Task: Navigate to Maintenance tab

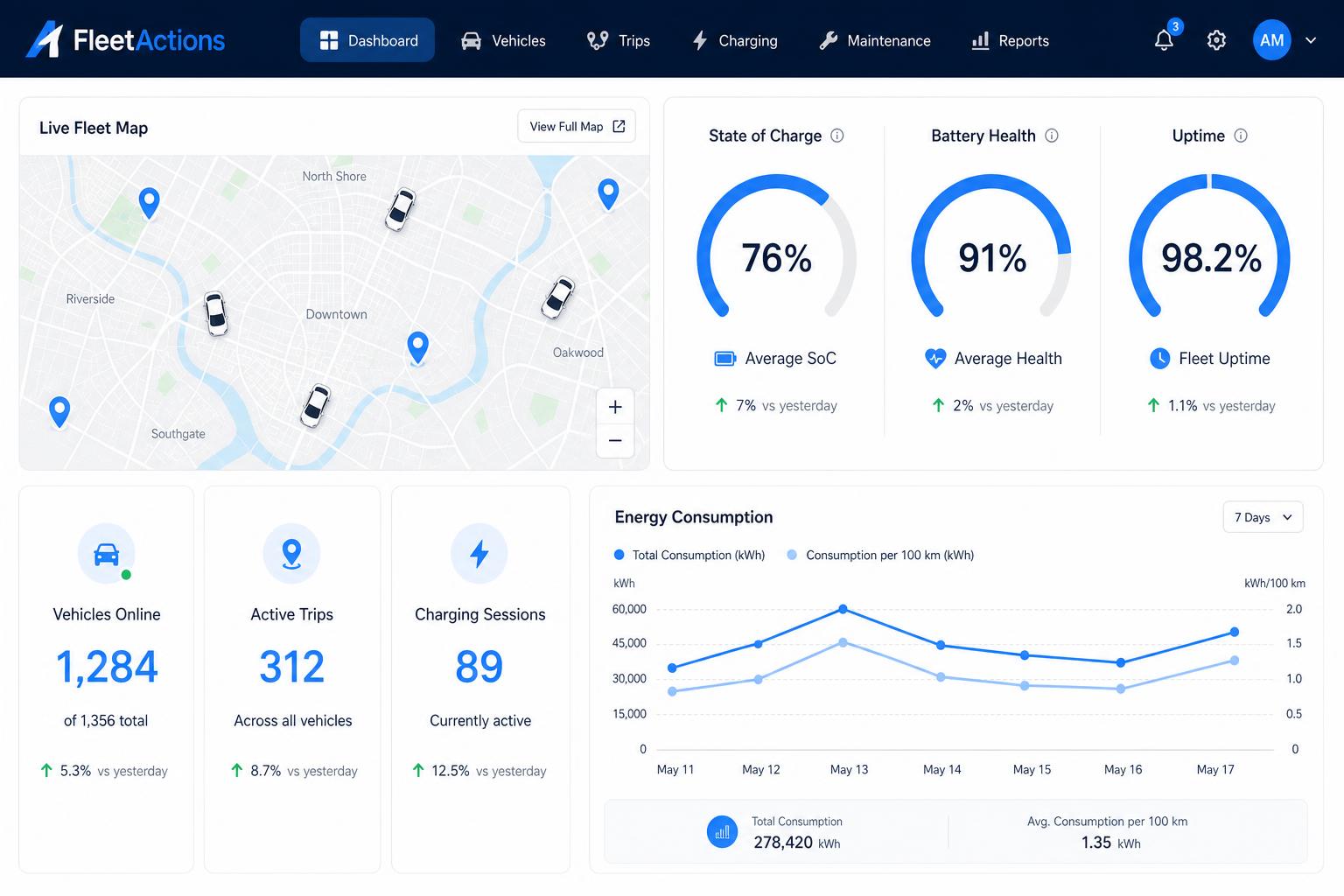Action: coord(875,40)
